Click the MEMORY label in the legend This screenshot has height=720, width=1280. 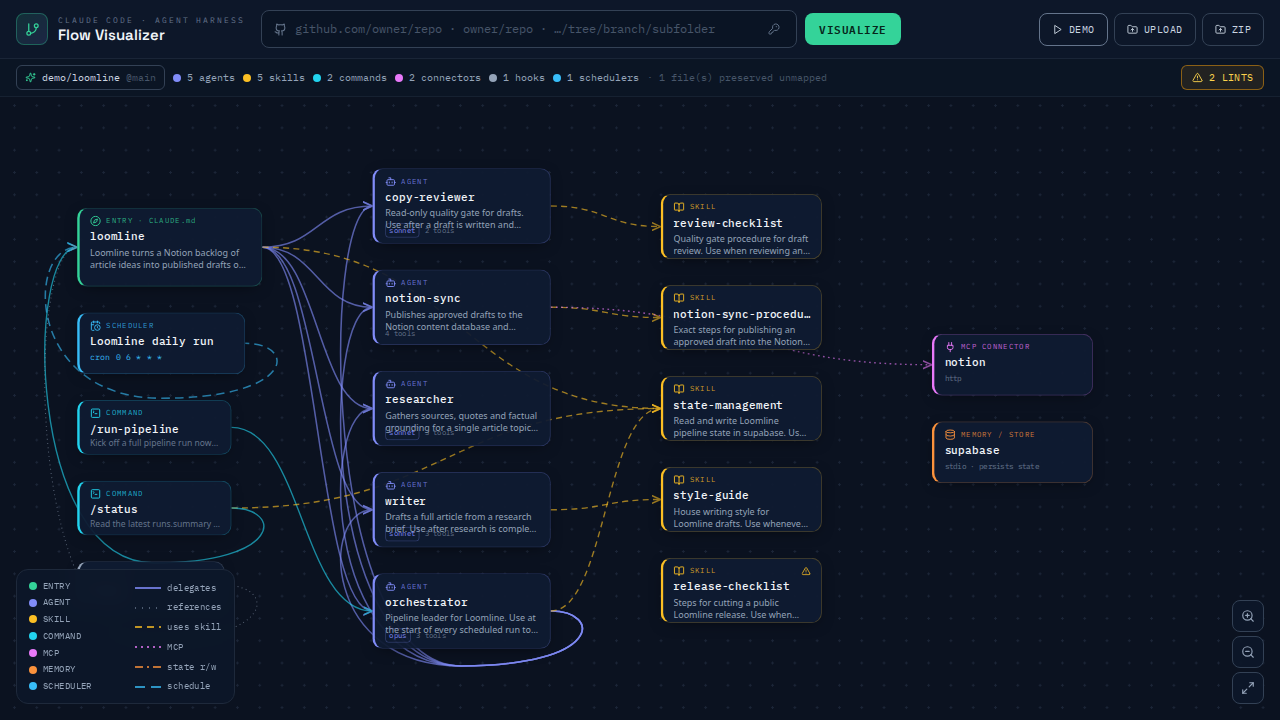tap(59, 669)
